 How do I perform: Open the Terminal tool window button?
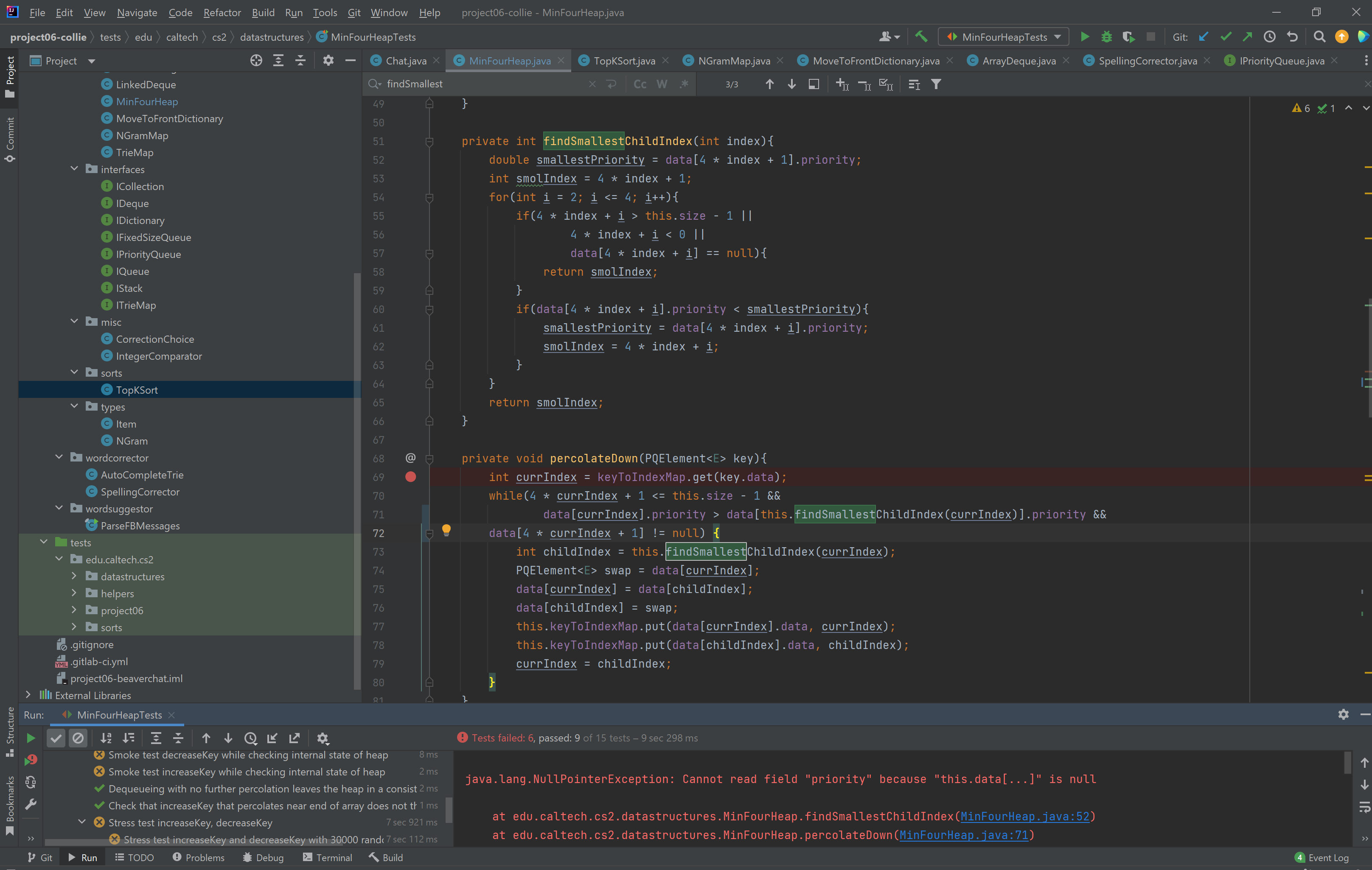click(x=328, y=857)
